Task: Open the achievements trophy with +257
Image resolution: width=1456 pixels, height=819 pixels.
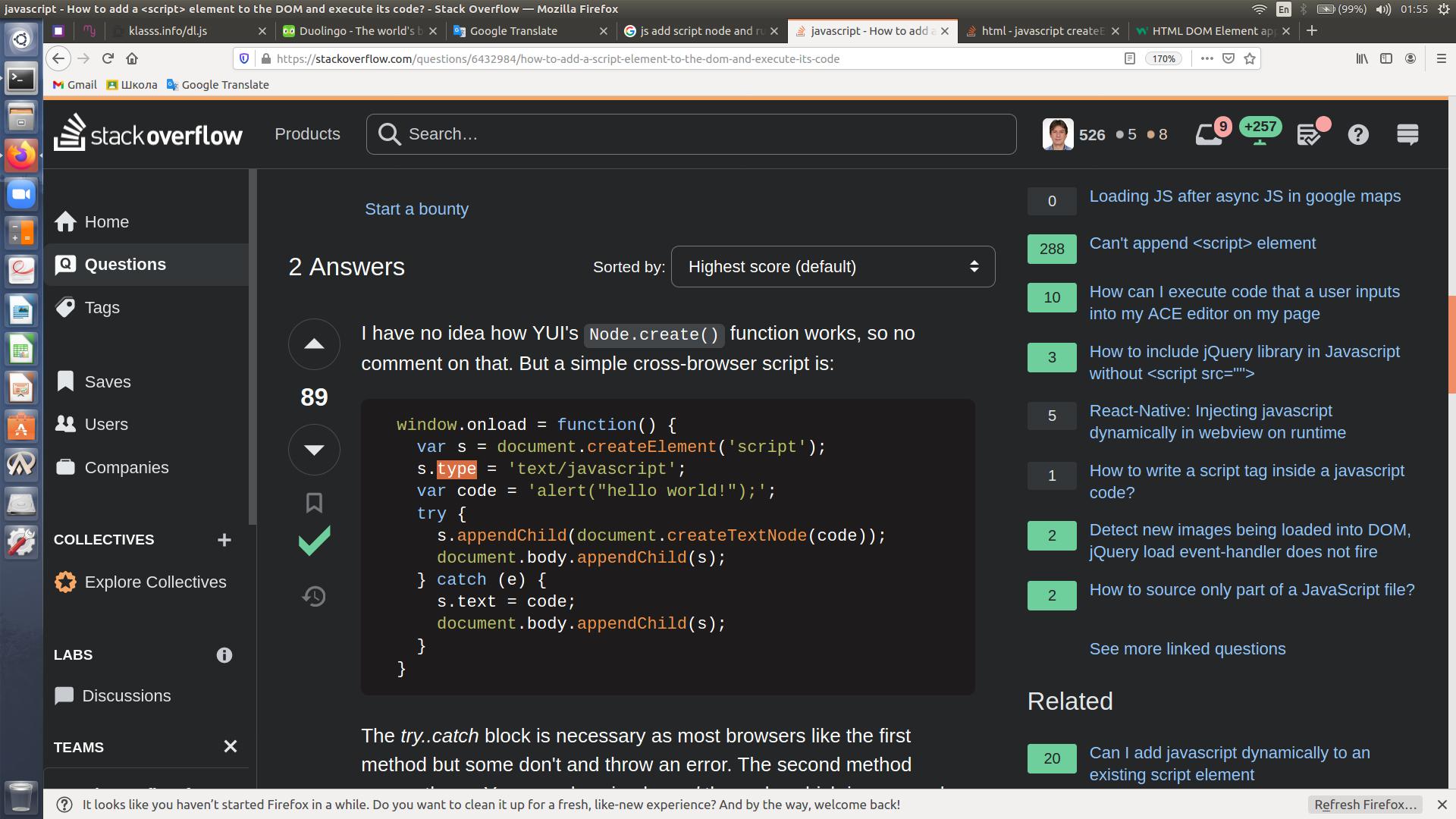Action: click(x=1260, y=130)
